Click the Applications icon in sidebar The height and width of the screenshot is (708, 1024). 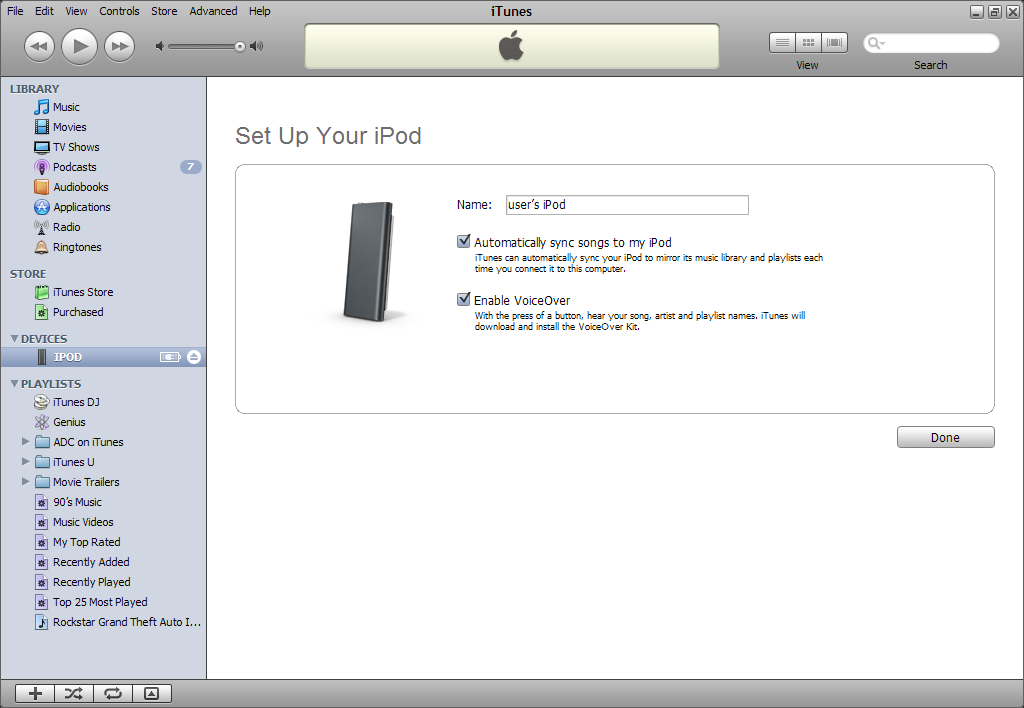pos(42,207)
